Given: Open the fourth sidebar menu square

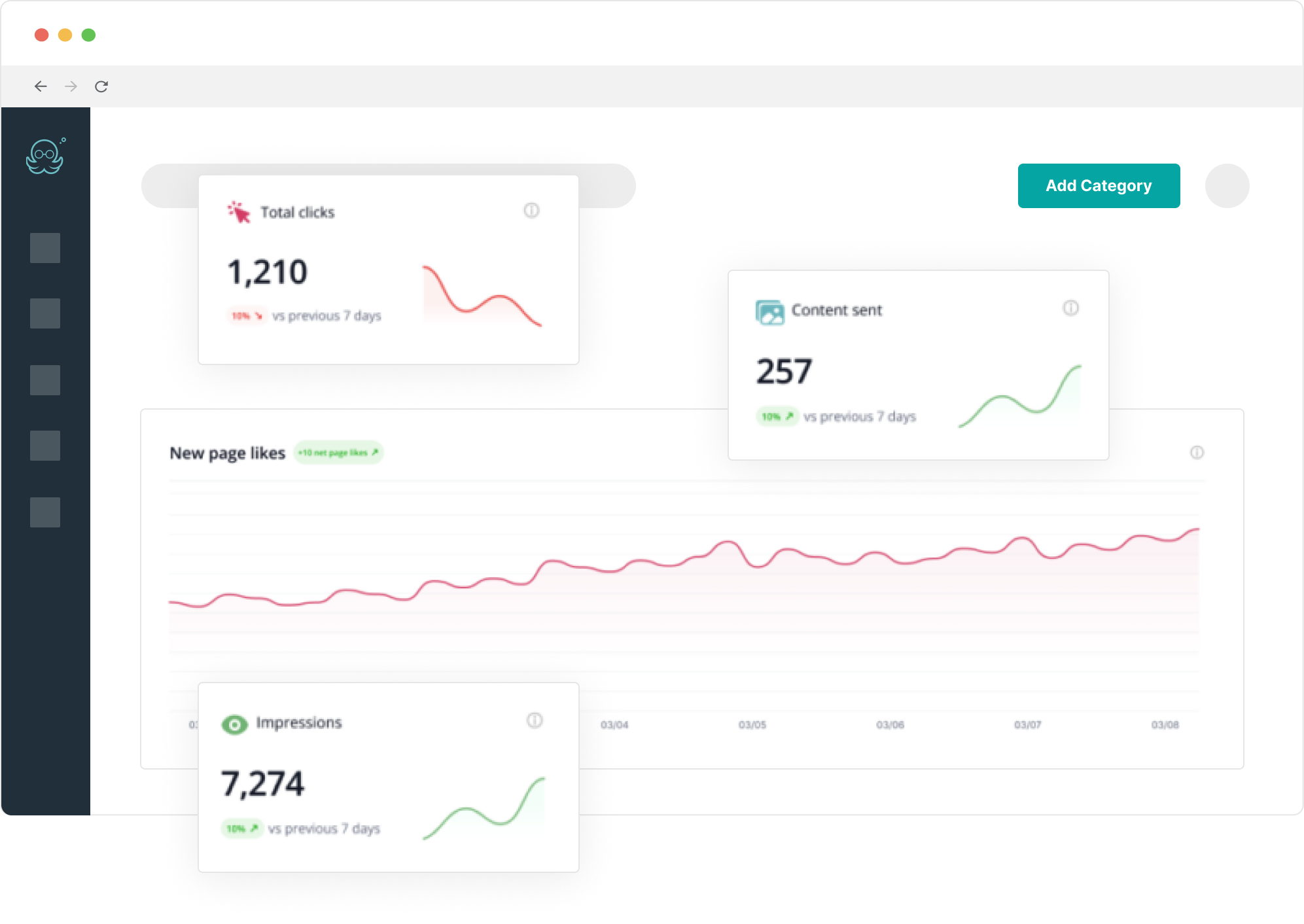Looking at the screenshot, I should pyautogui.click(x=45, y=446).
